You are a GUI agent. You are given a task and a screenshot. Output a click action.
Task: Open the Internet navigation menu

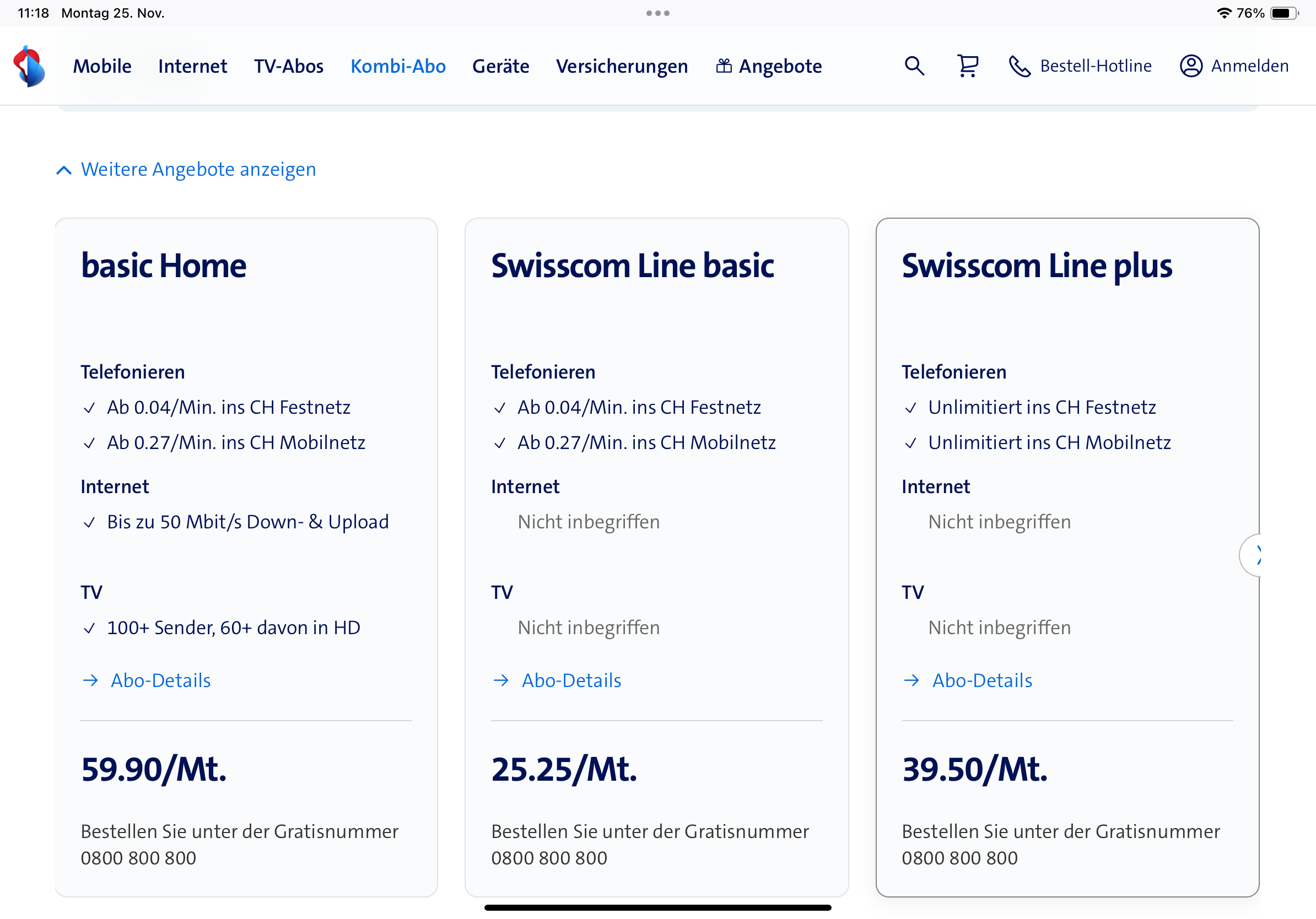tap(192, 66)
